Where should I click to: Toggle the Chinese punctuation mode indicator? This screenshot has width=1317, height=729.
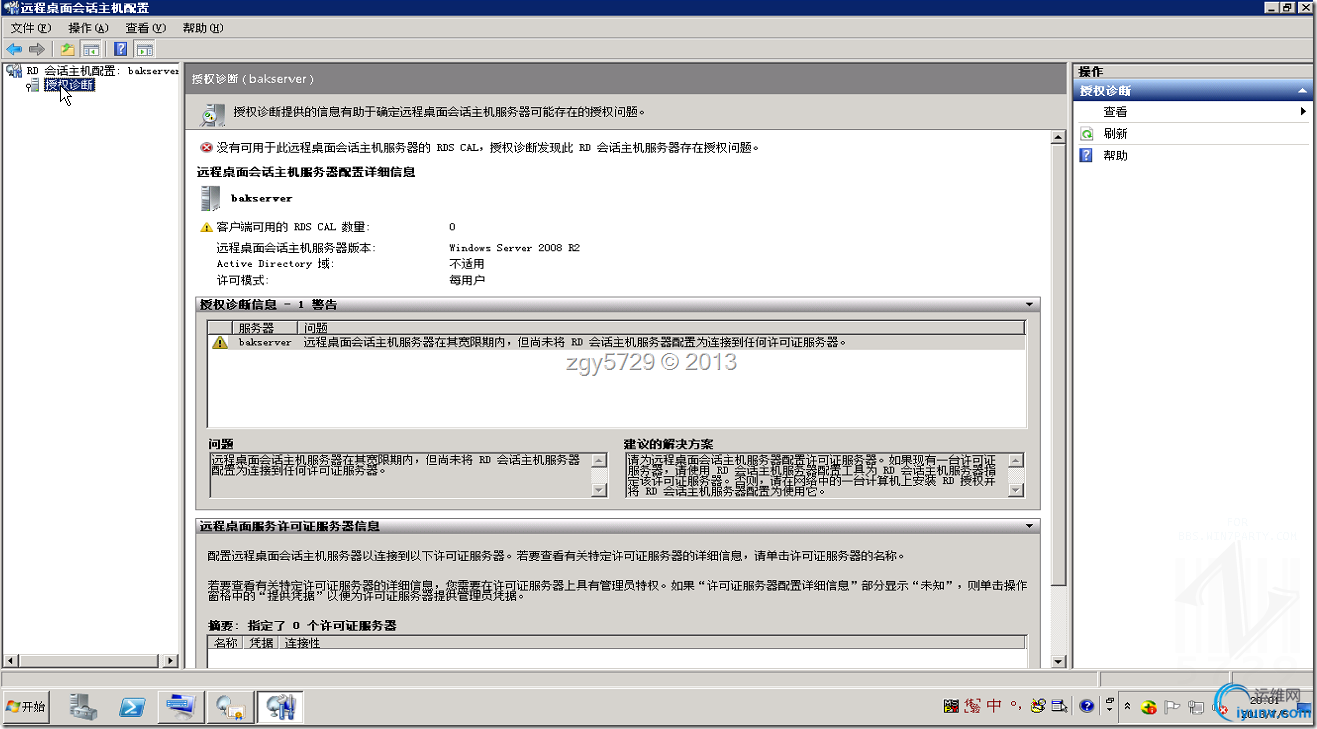[x=1015, y=706]
